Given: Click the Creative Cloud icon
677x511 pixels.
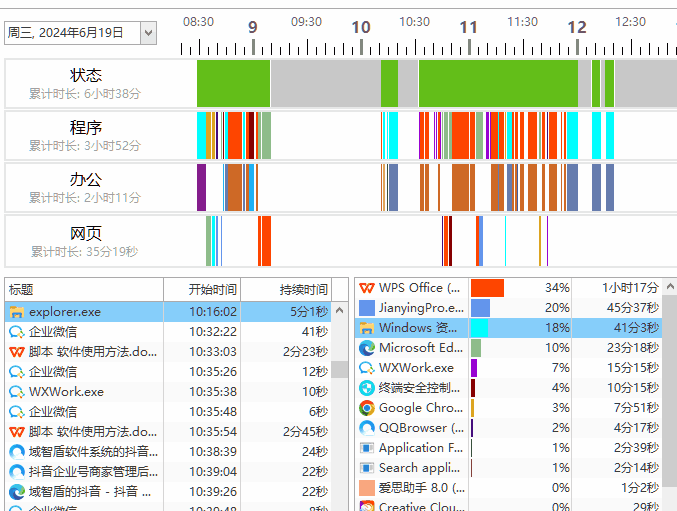Looking at the screenshot, I should coord(367,506).
